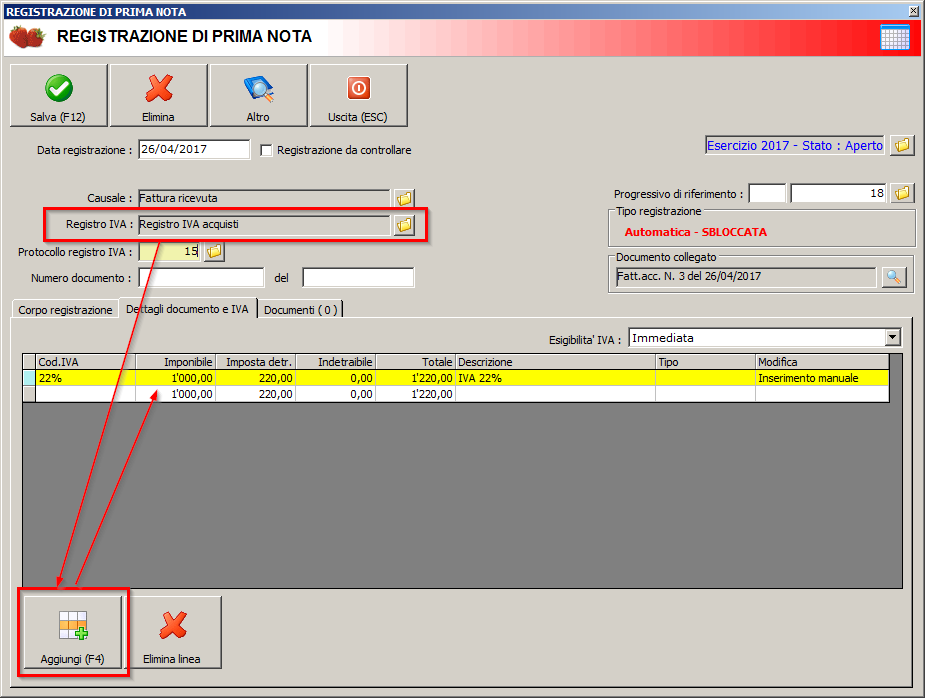925x698 pixels.
Task: Click the Salva (F12) green checkmark button
Action: [58, 96]
